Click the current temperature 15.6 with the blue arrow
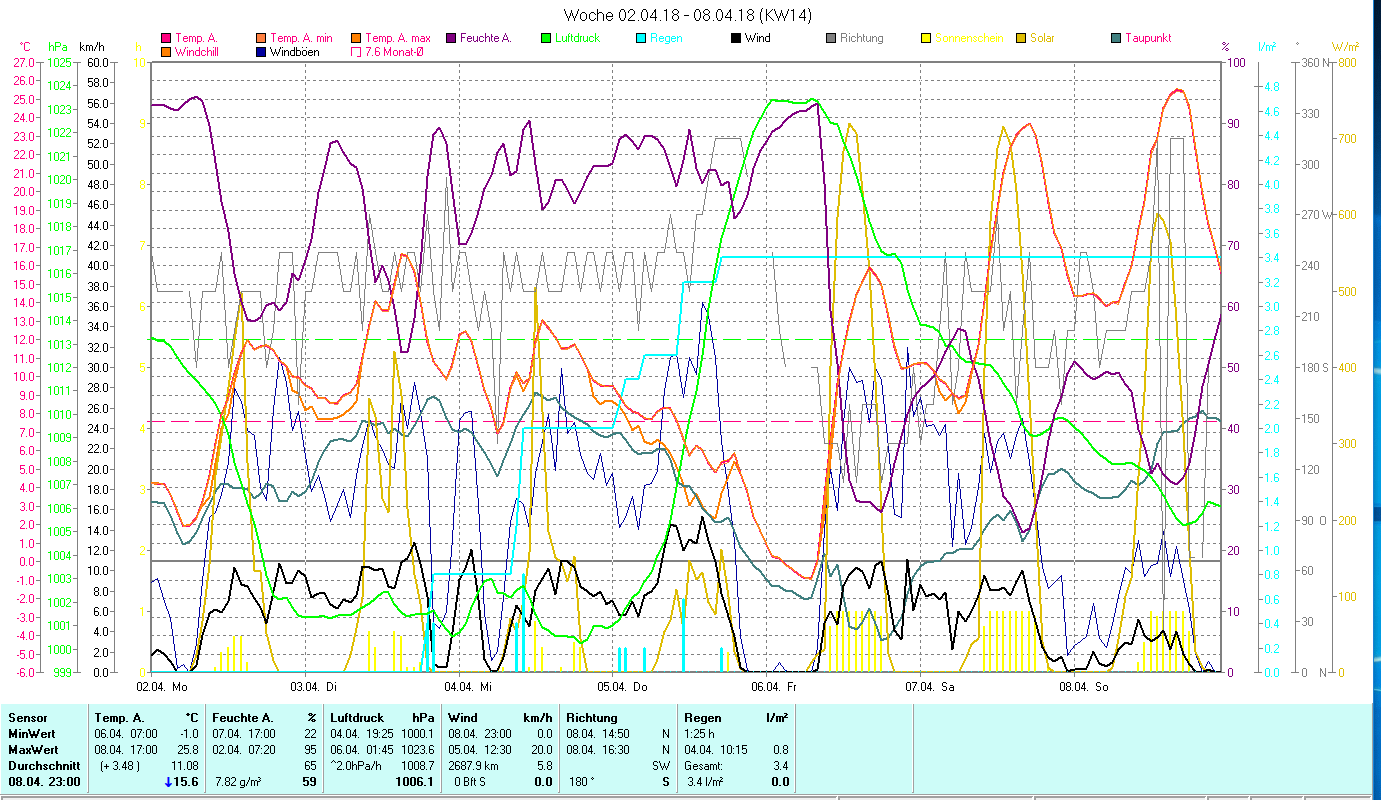This screenshot has width=1381, height=800. pyautogui.click(x=181, y=782)
